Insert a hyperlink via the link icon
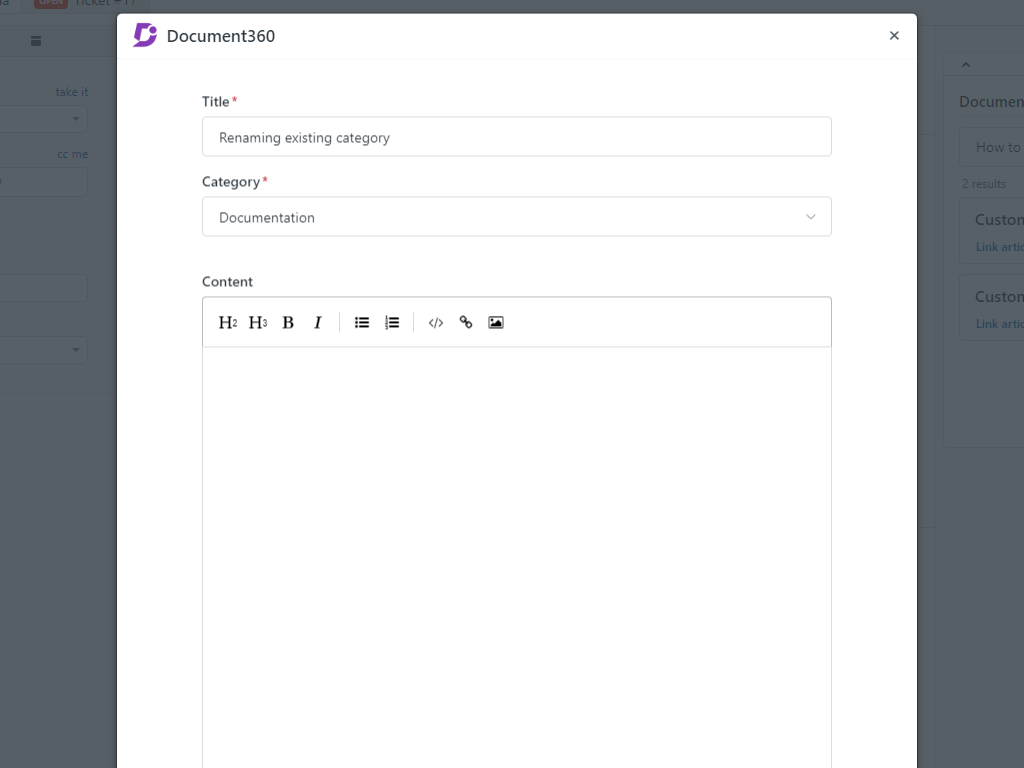The width and height of the screenshot is (1024, 768). pos(466,322)
